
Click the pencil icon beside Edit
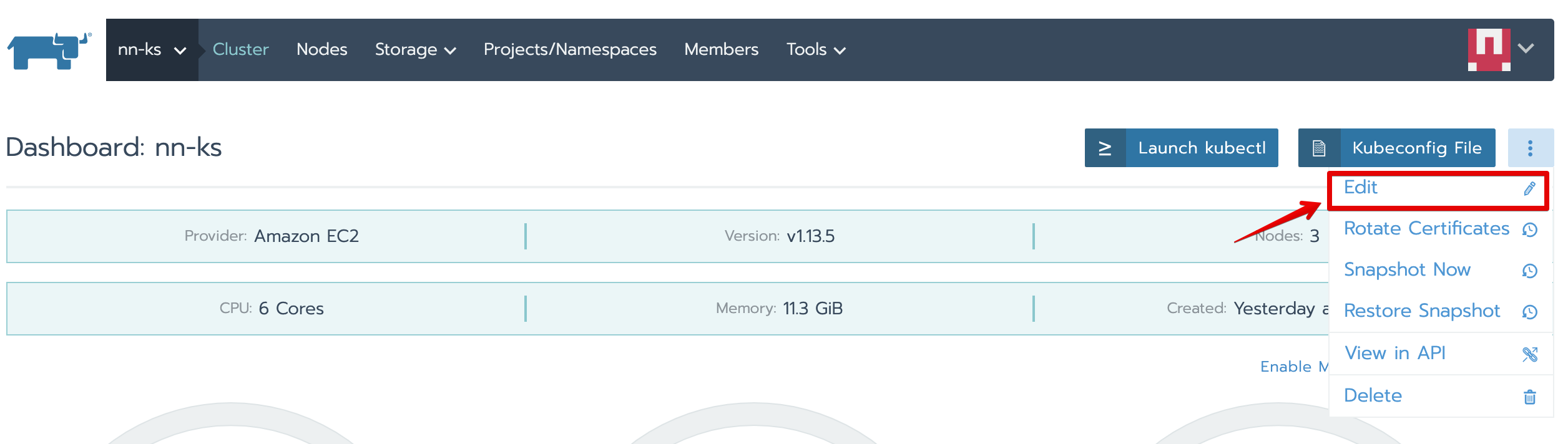(1529, 189)
